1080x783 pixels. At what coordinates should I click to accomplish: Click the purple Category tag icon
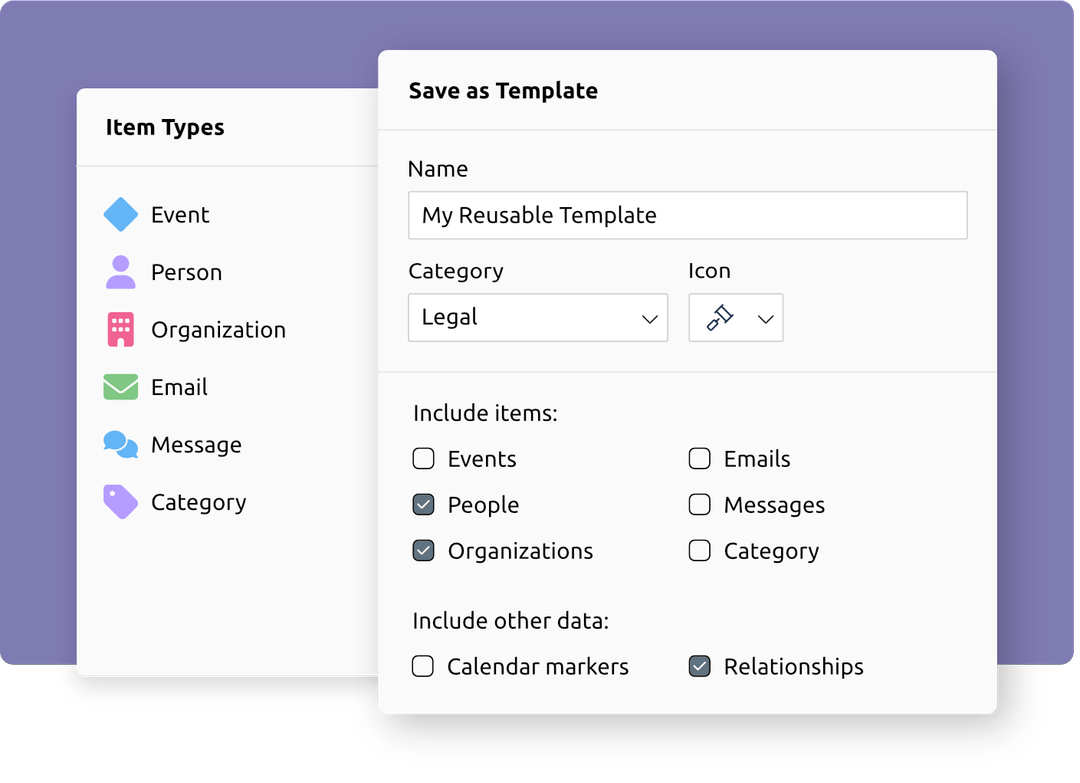coord(119,502)
